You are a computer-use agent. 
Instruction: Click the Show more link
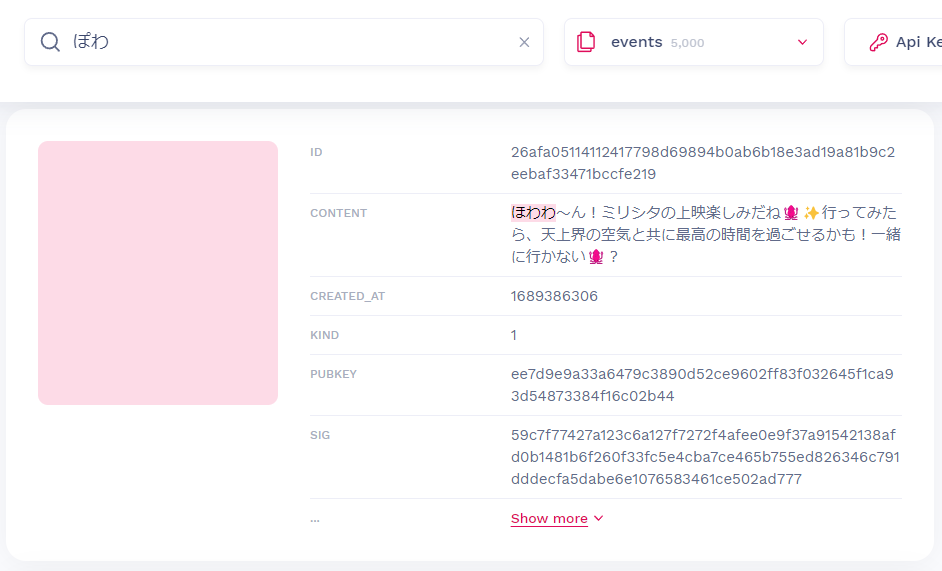tap(549, 519)
